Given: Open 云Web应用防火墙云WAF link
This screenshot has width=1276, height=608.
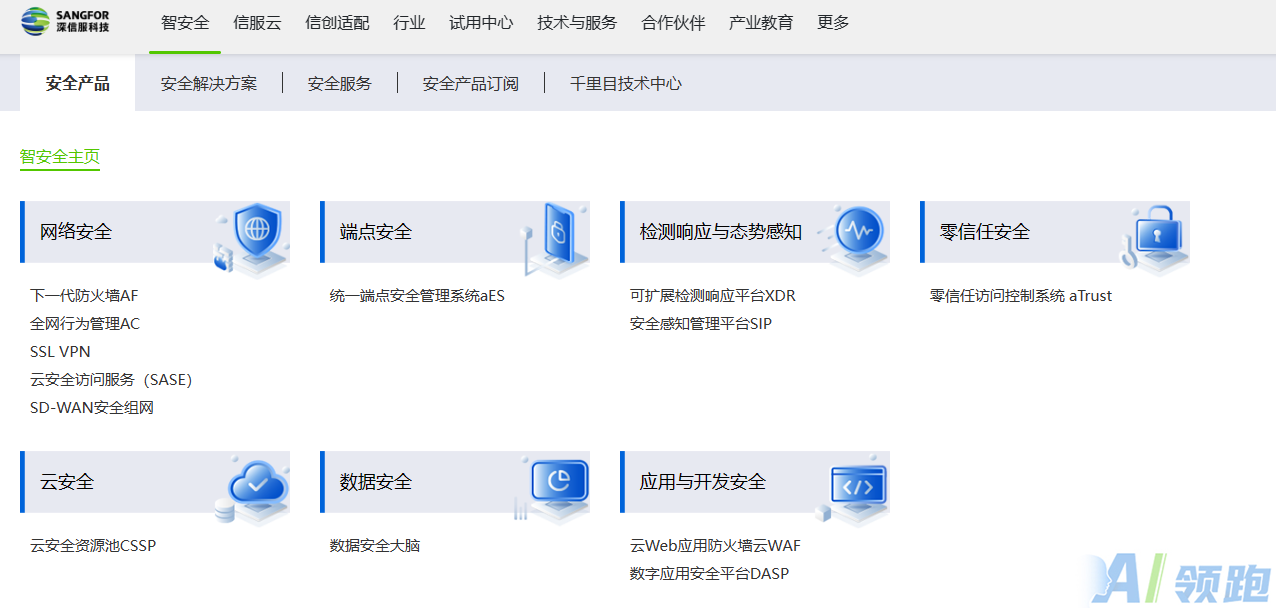Looking at the screenshot, I should (715, 545).
